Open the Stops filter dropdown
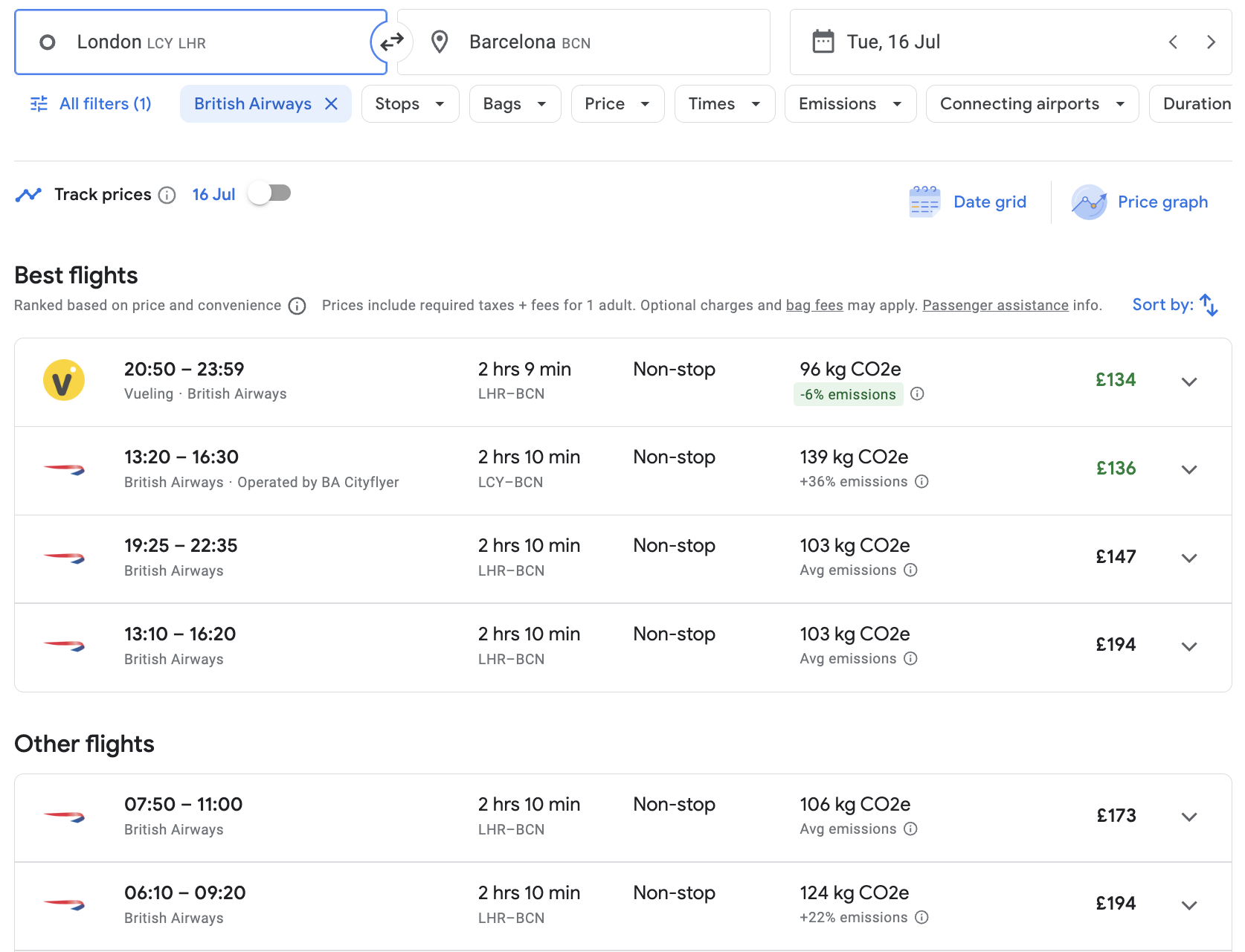 pos(410,104)
